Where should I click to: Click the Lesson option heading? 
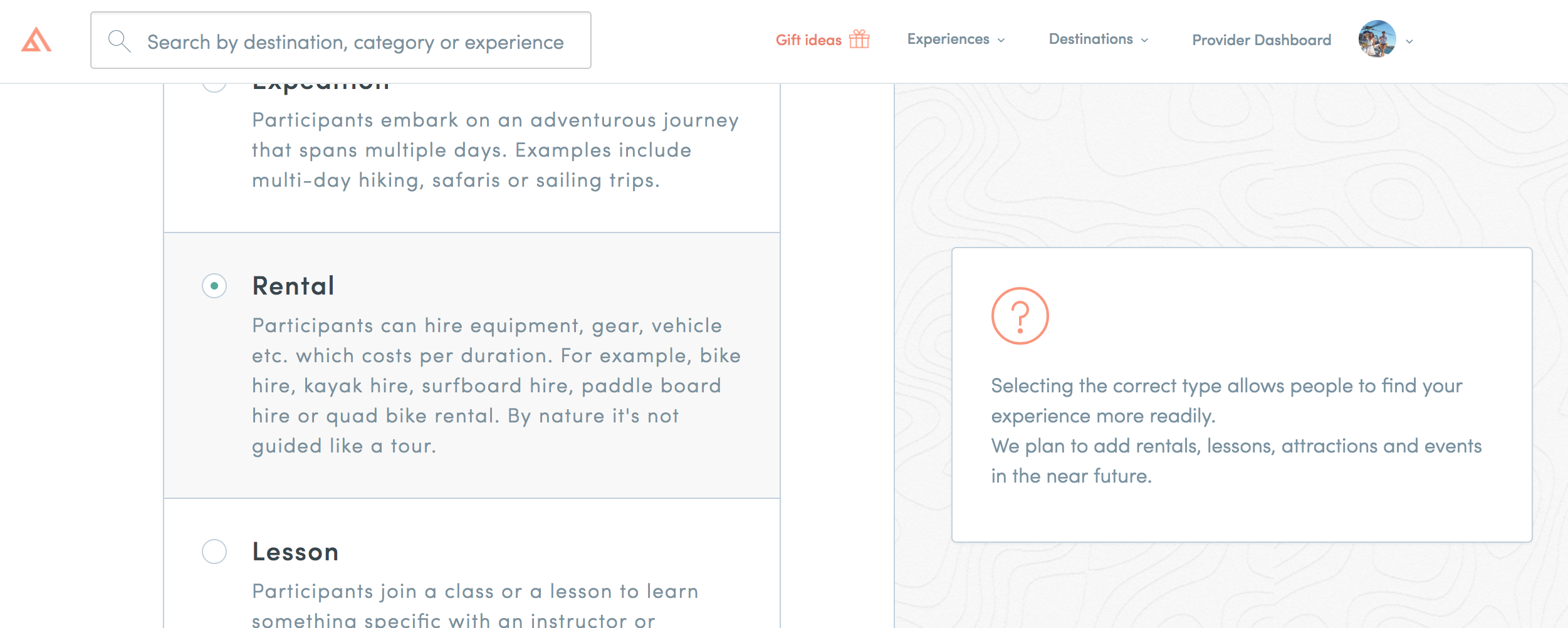pos(295,552)
